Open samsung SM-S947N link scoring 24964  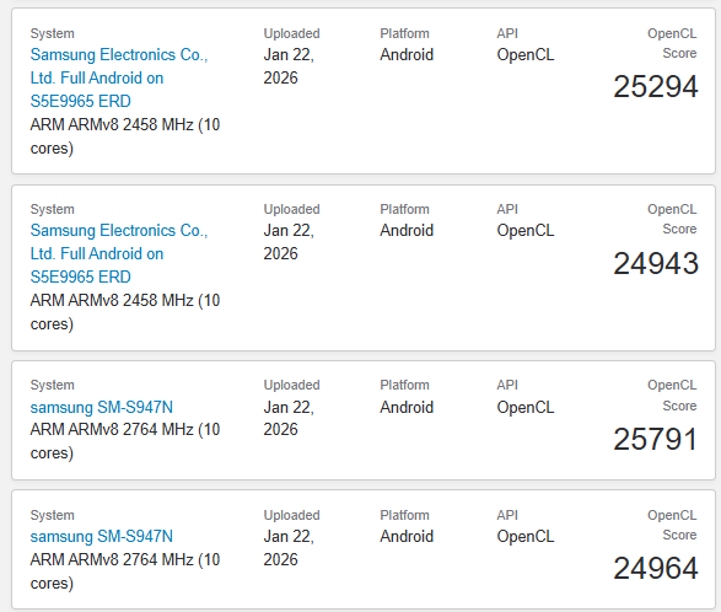pos(101,537)
